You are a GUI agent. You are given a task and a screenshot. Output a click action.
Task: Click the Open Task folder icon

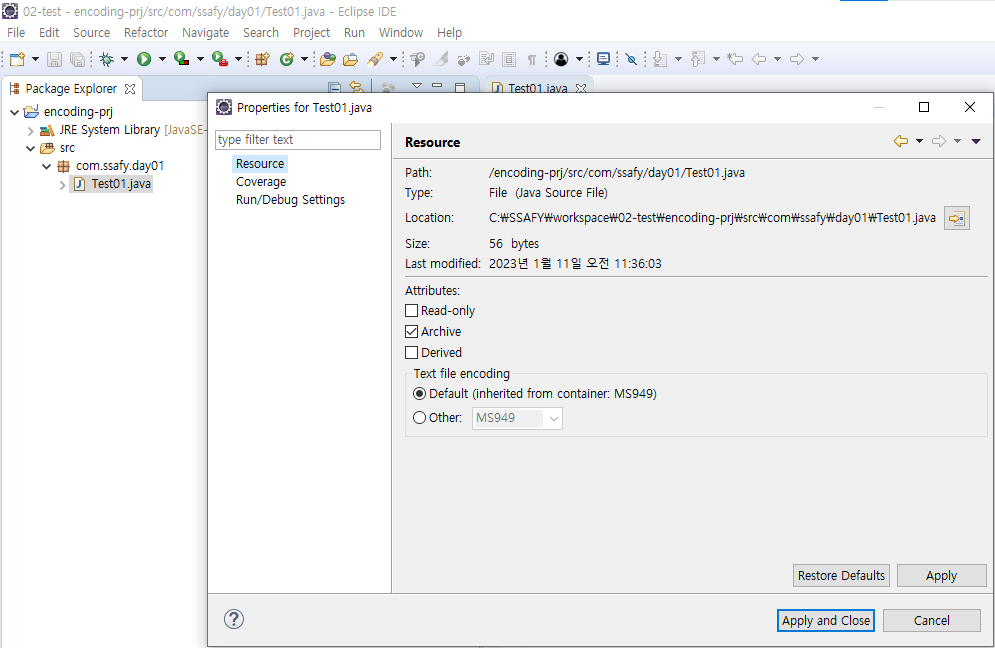(x=350, y=59)
